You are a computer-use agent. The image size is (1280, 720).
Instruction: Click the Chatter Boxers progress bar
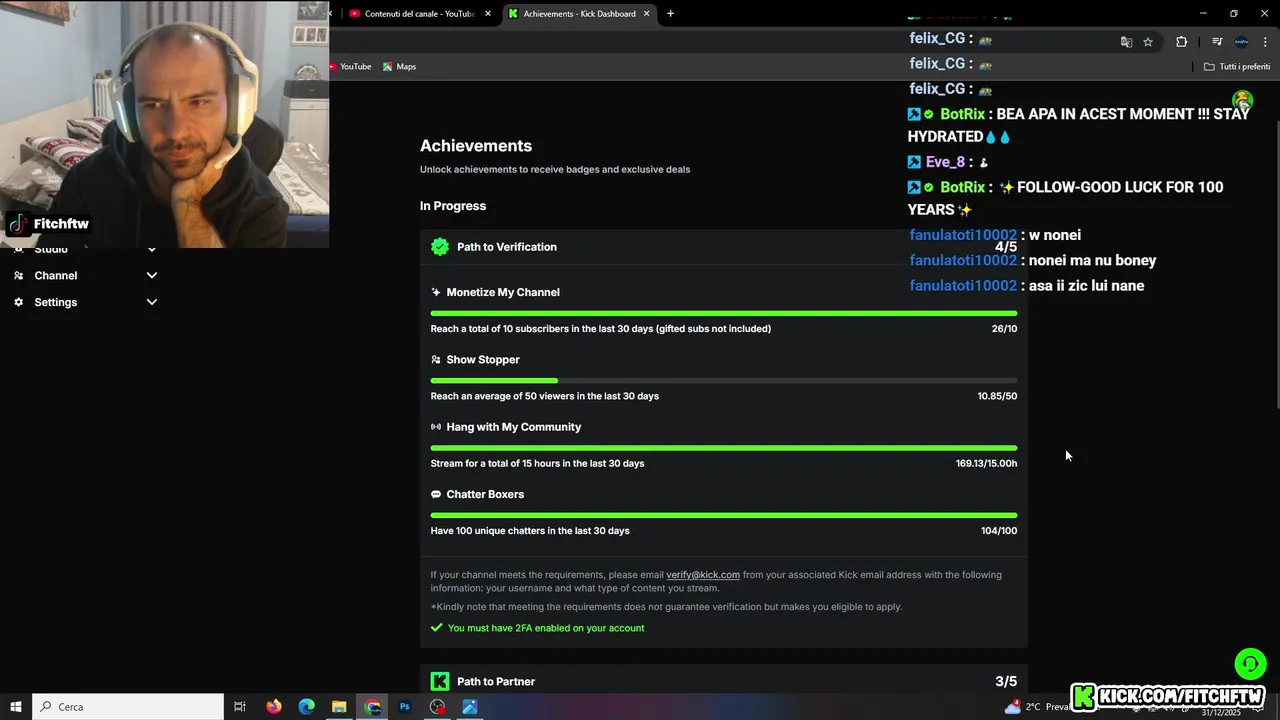(724, 516)
